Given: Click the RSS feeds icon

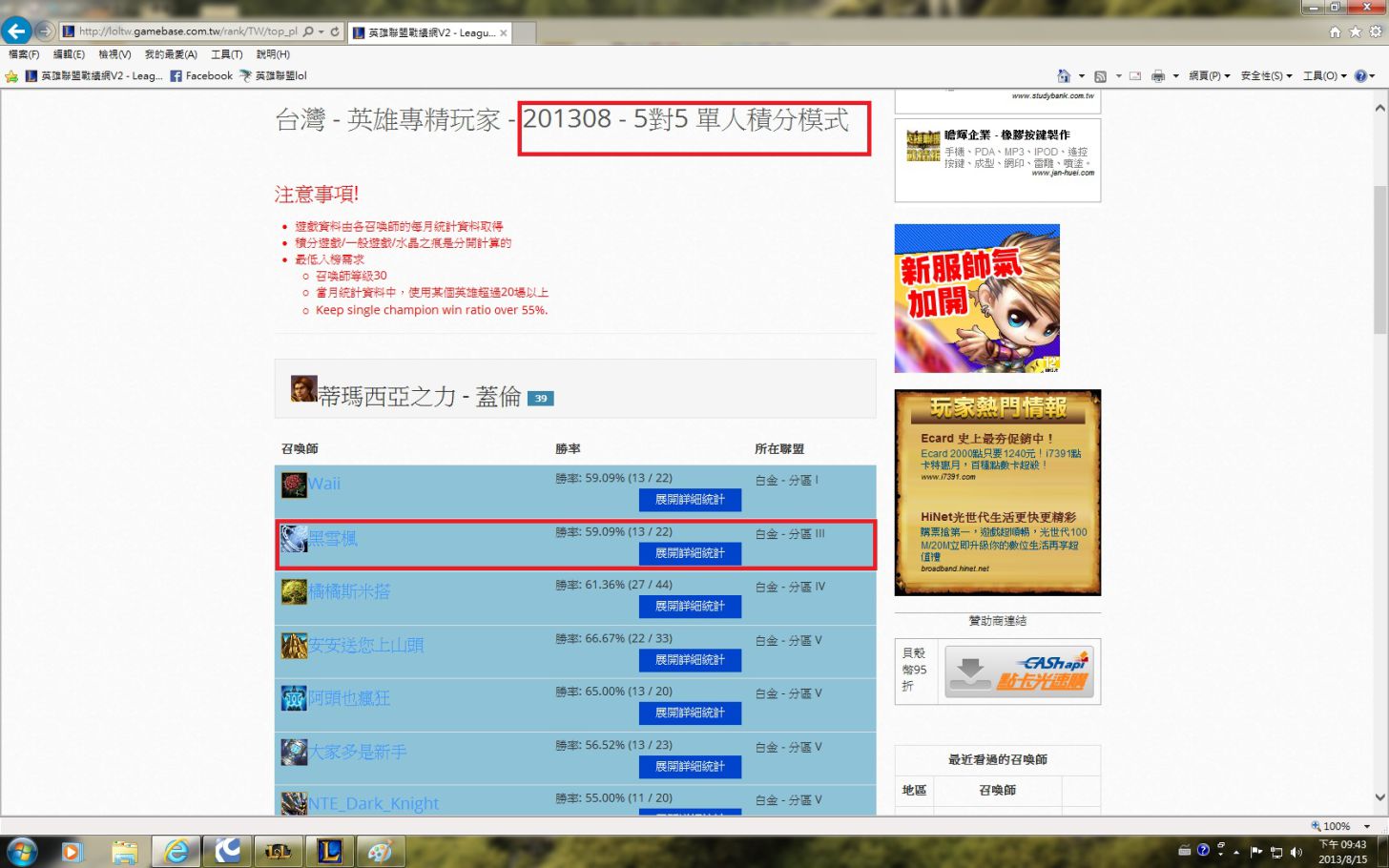Looking at the screenshot, I should click(1100, 76).
